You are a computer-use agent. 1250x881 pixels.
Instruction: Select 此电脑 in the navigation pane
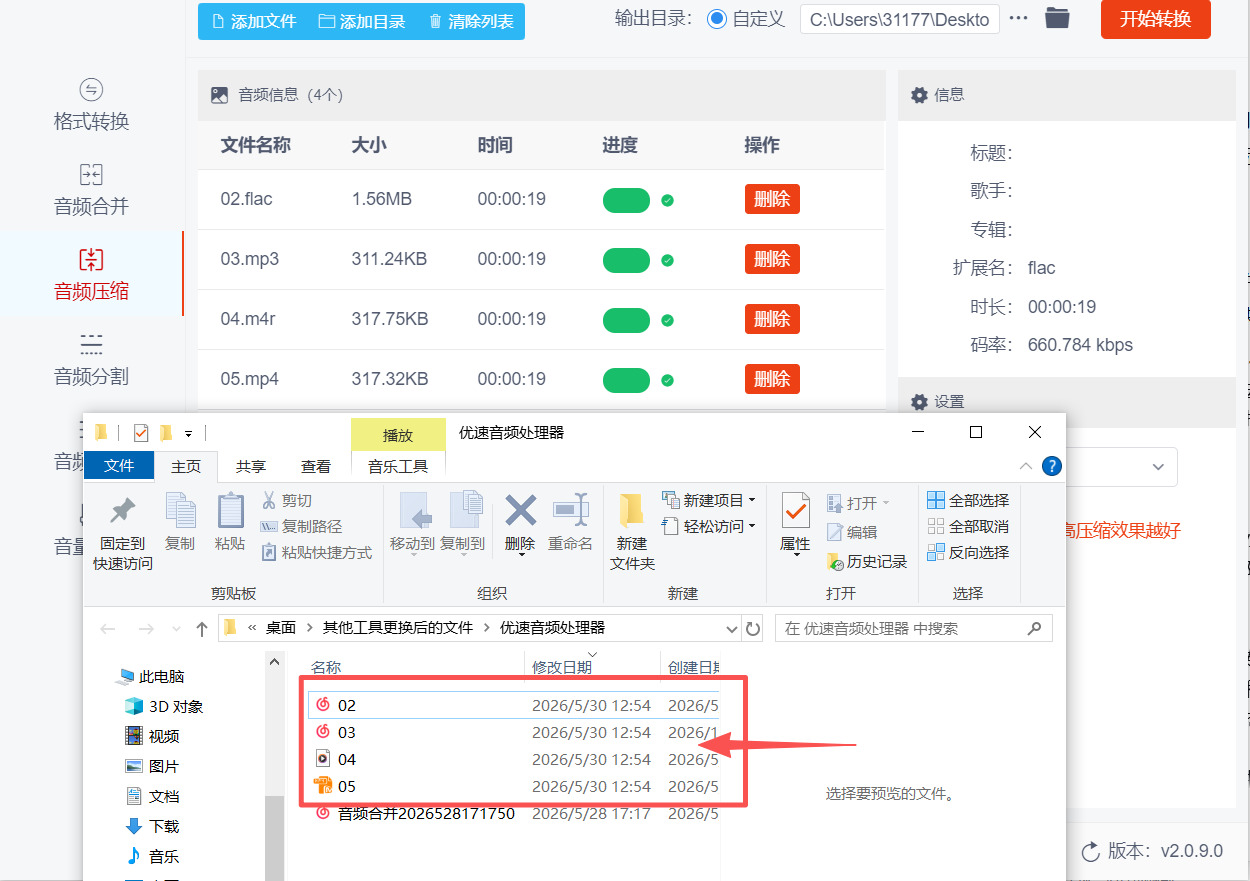pos(151,677)
